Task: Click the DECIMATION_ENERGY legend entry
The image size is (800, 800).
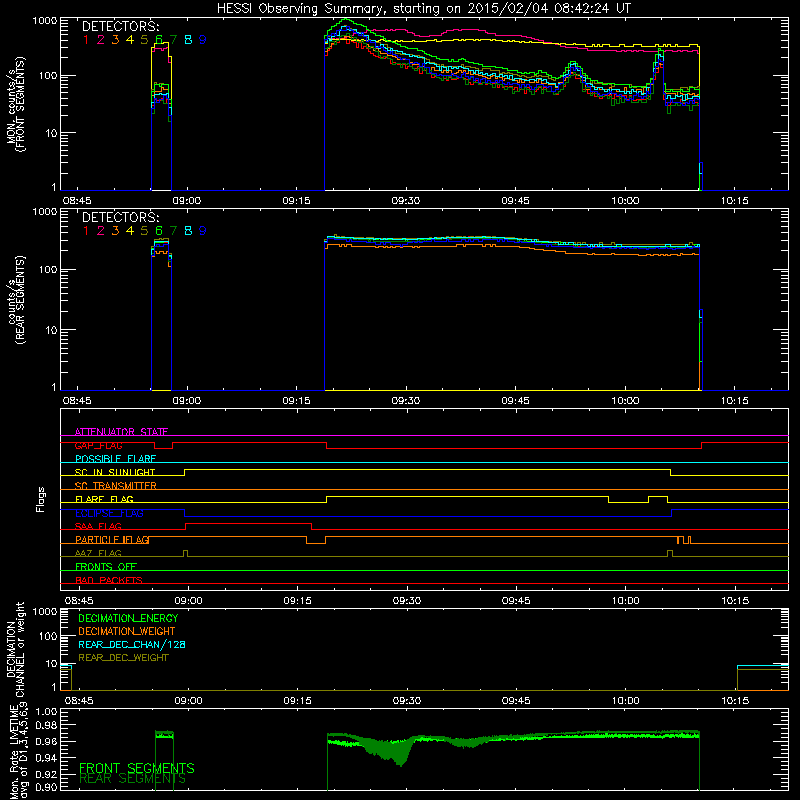Action: [128, 618]
